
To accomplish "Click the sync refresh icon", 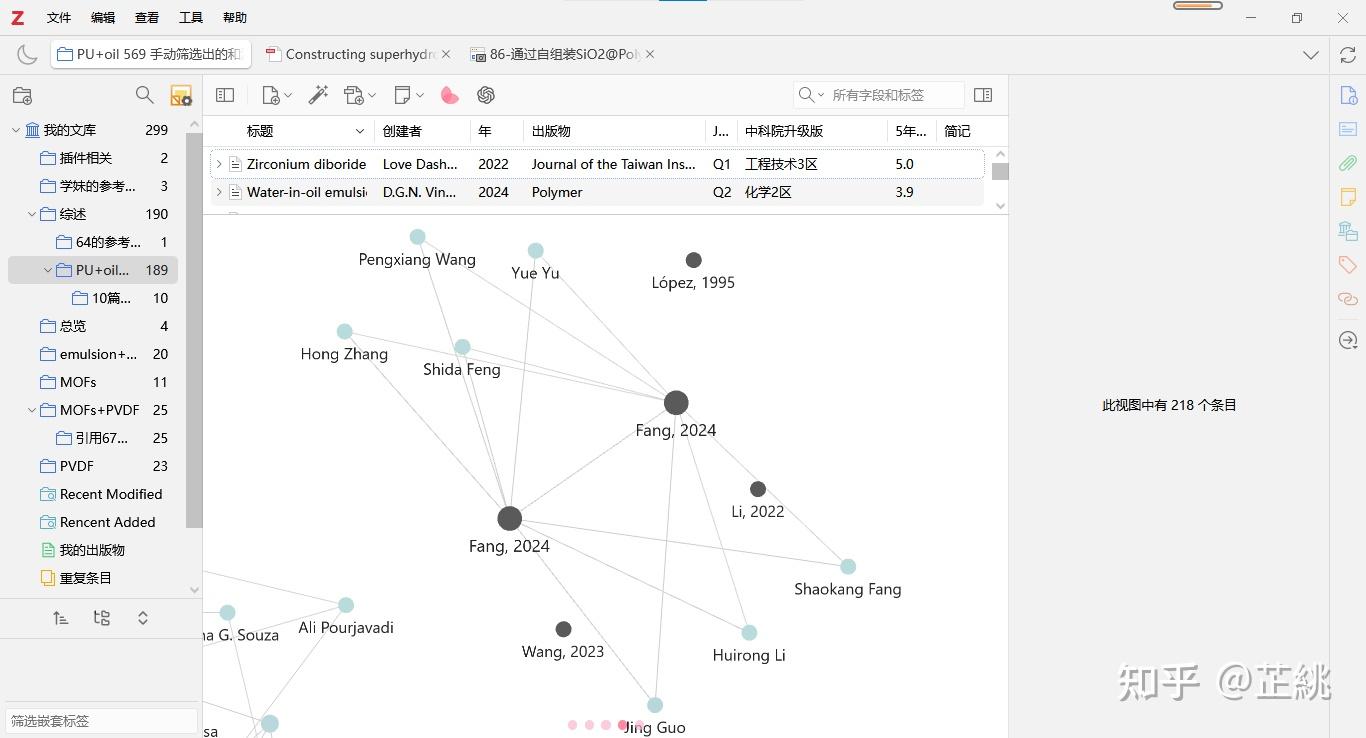I will pyautogui.click(x=1348, y=55).
